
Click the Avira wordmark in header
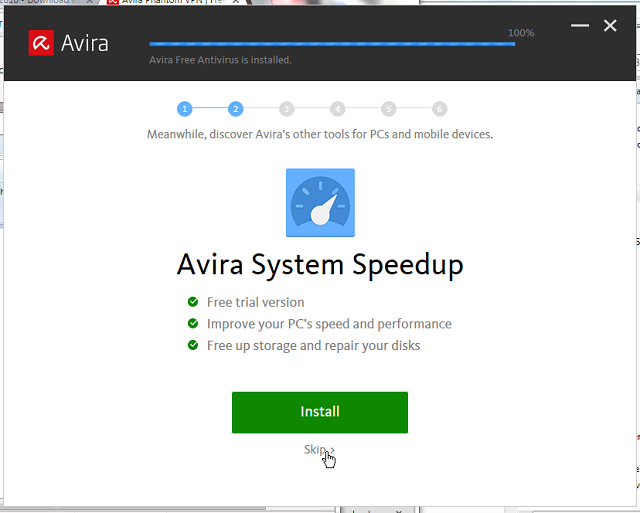[85, 43]
